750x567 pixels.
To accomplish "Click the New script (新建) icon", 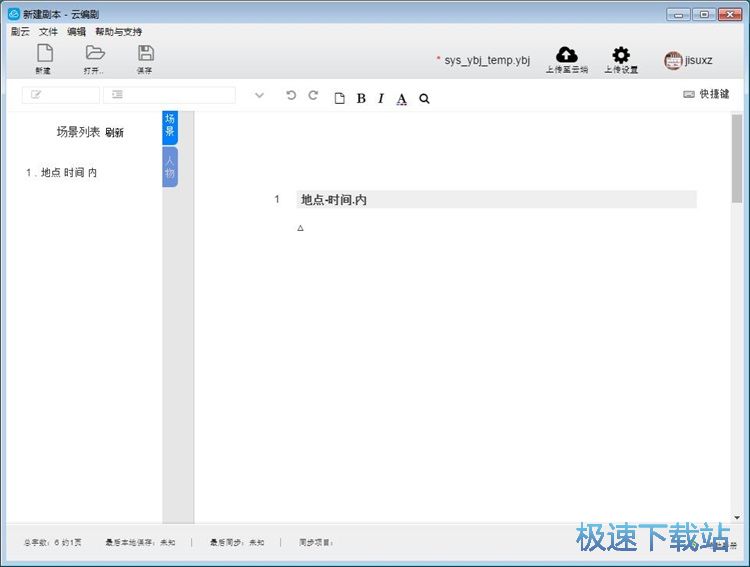I will pos(43,58).
